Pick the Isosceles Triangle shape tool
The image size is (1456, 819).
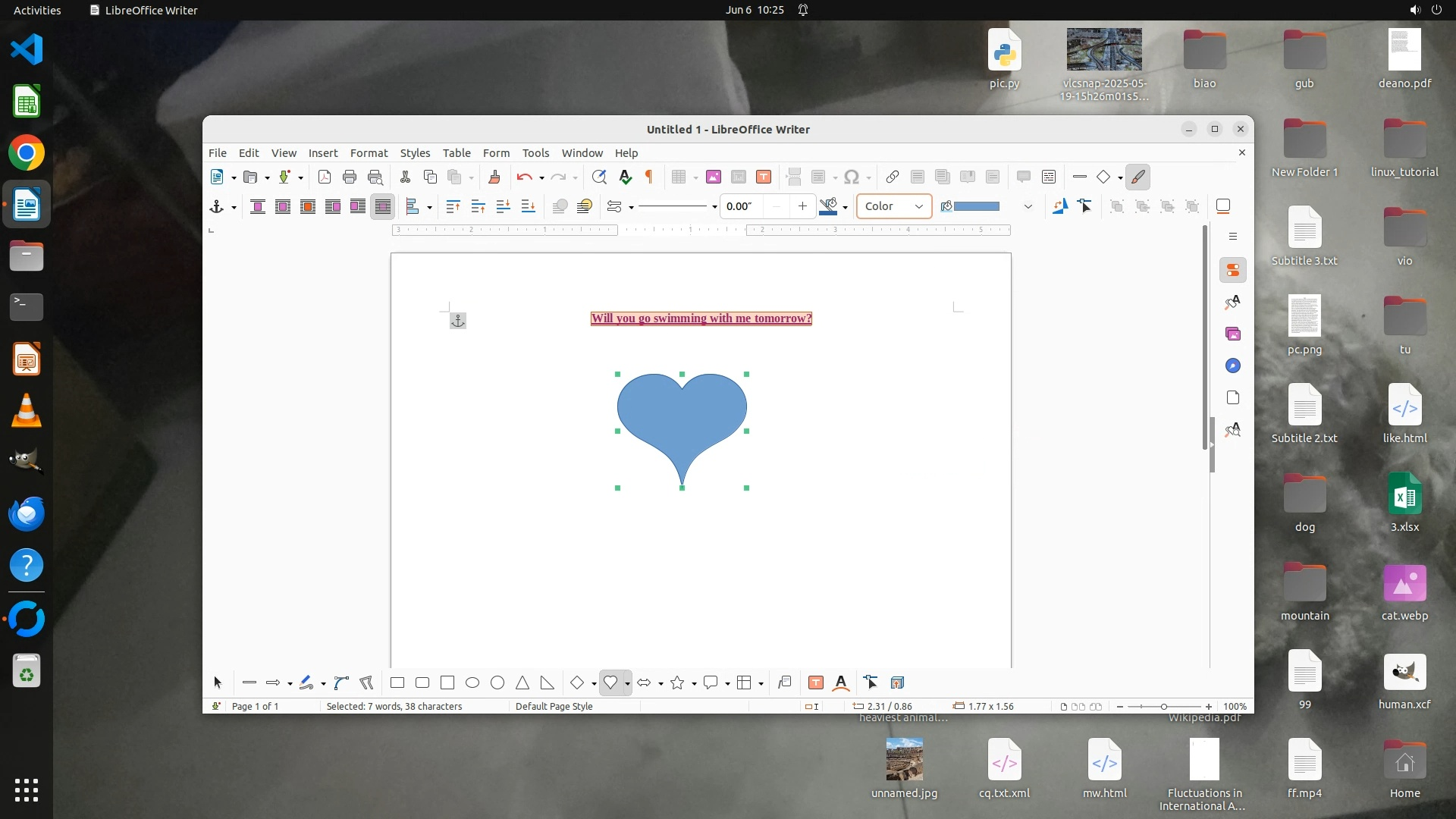(522, 682)
